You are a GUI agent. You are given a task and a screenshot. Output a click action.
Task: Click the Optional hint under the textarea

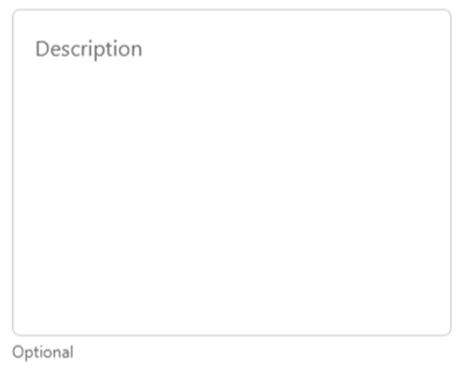tap(43, 352)
